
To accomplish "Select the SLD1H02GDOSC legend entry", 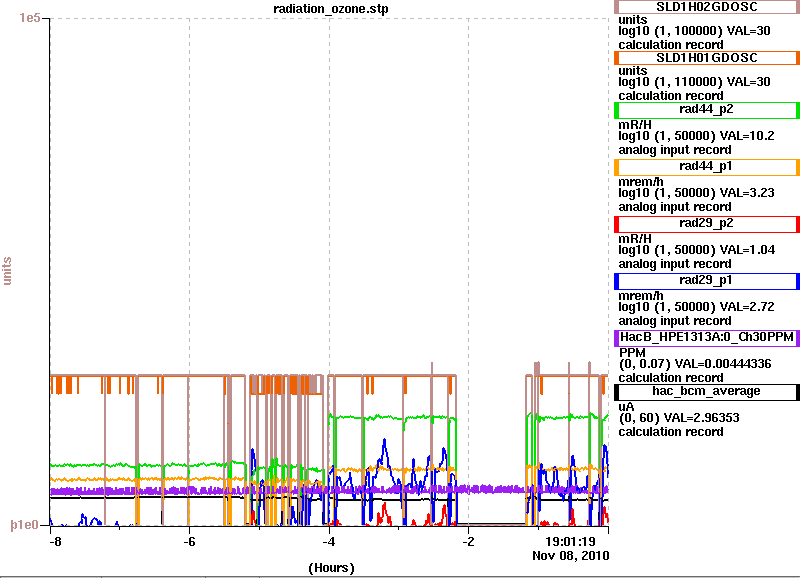I will pos(707,7).
